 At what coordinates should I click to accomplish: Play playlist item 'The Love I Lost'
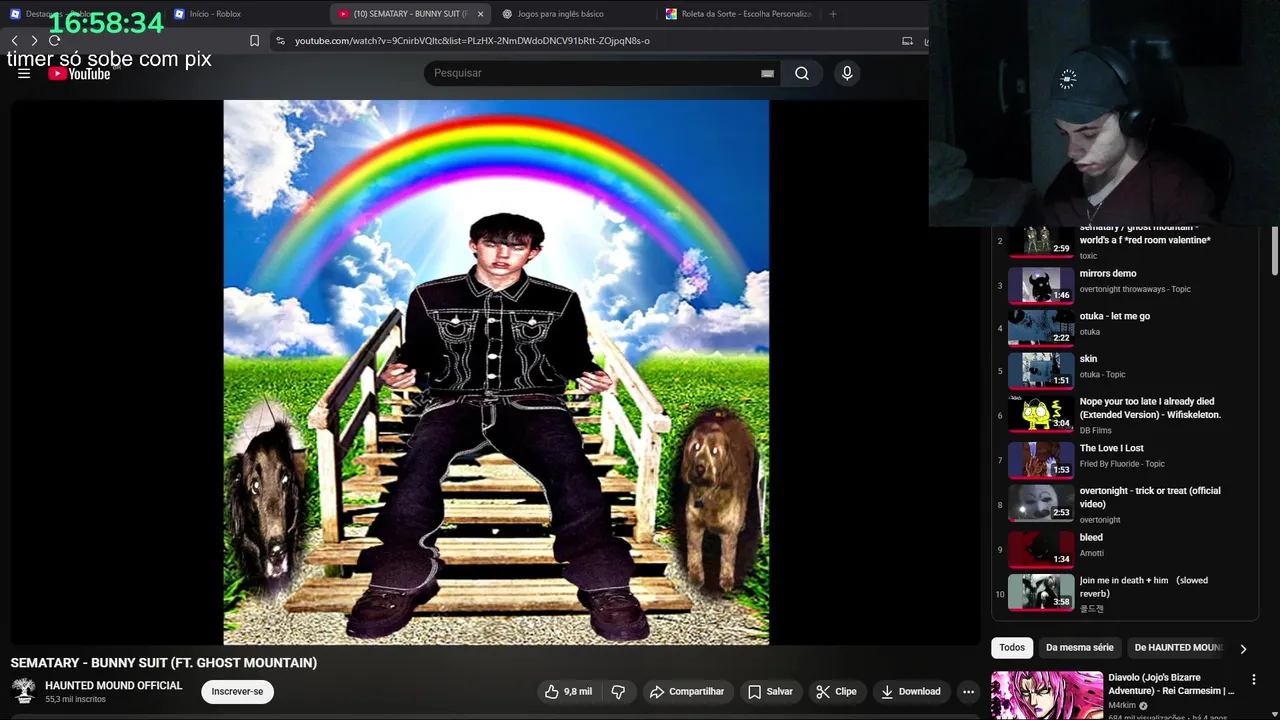1125,460
